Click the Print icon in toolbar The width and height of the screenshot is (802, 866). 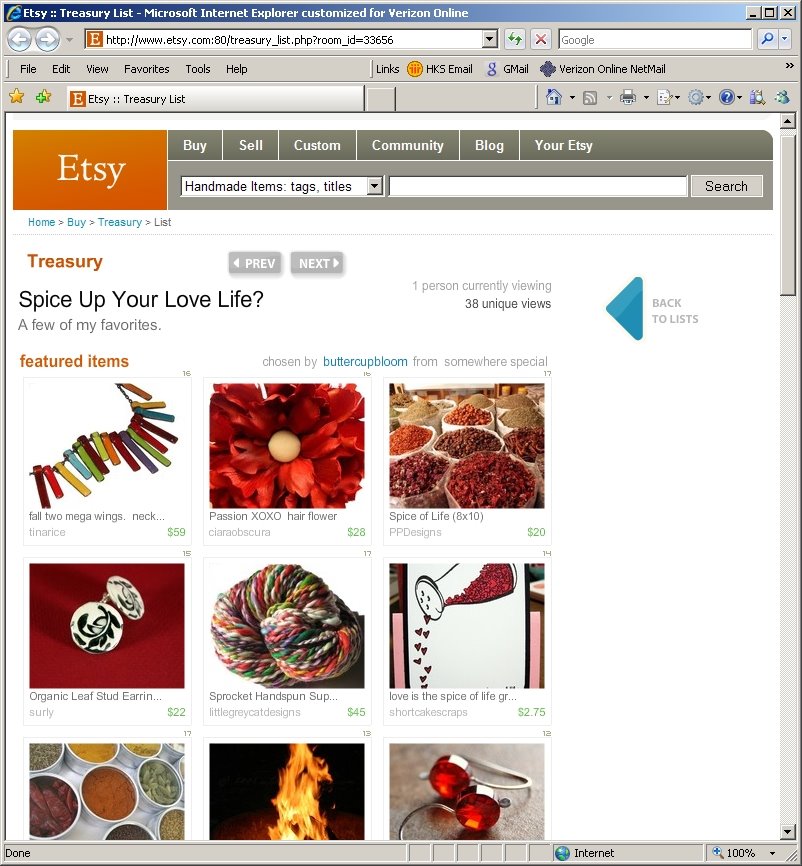point(628,98)
